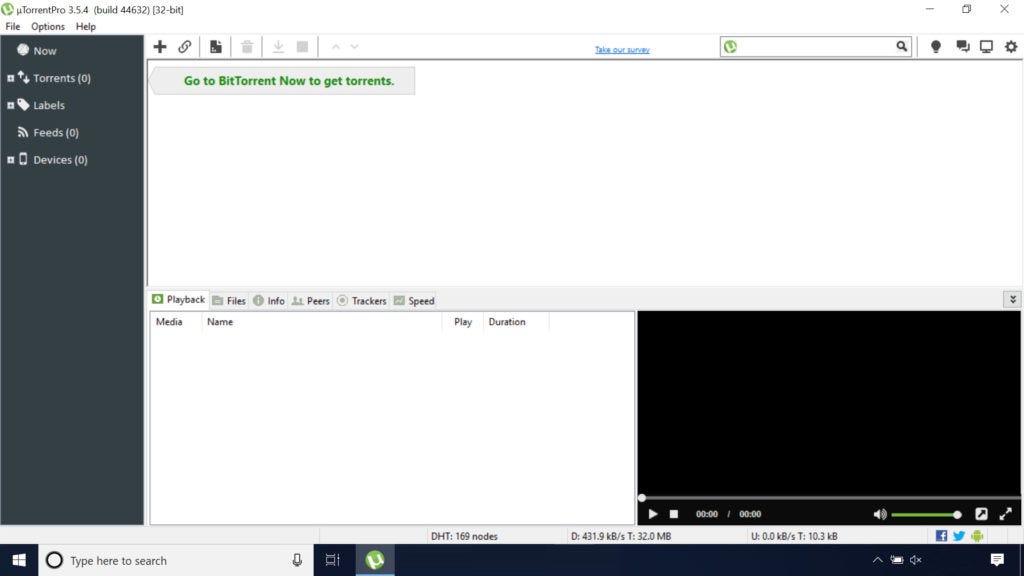Switch to the Playback tab
The height and width of the screenshot is (576, 1024).
click(x=178, y=299)
